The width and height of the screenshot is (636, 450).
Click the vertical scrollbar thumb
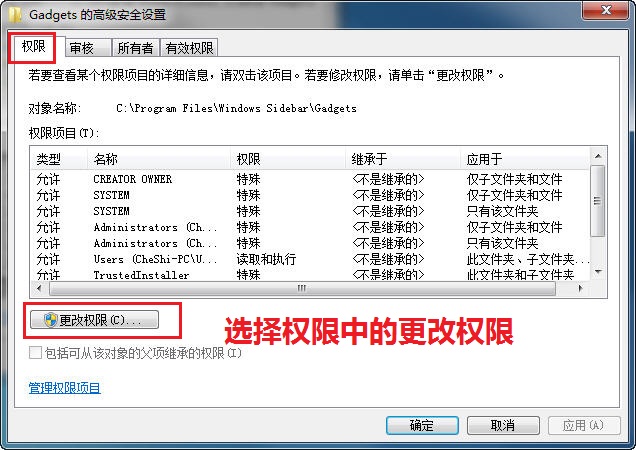[x=598, y=200]
